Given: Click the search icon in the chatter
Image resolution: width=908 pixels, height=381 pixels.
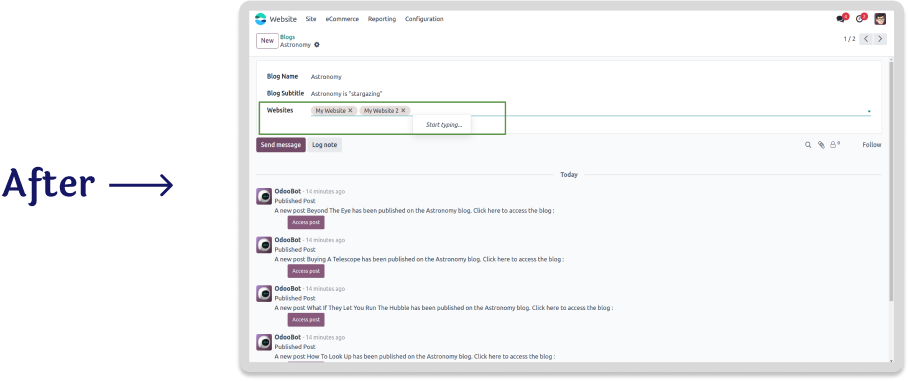Looking at the screenshot, I should pos(808,145).
